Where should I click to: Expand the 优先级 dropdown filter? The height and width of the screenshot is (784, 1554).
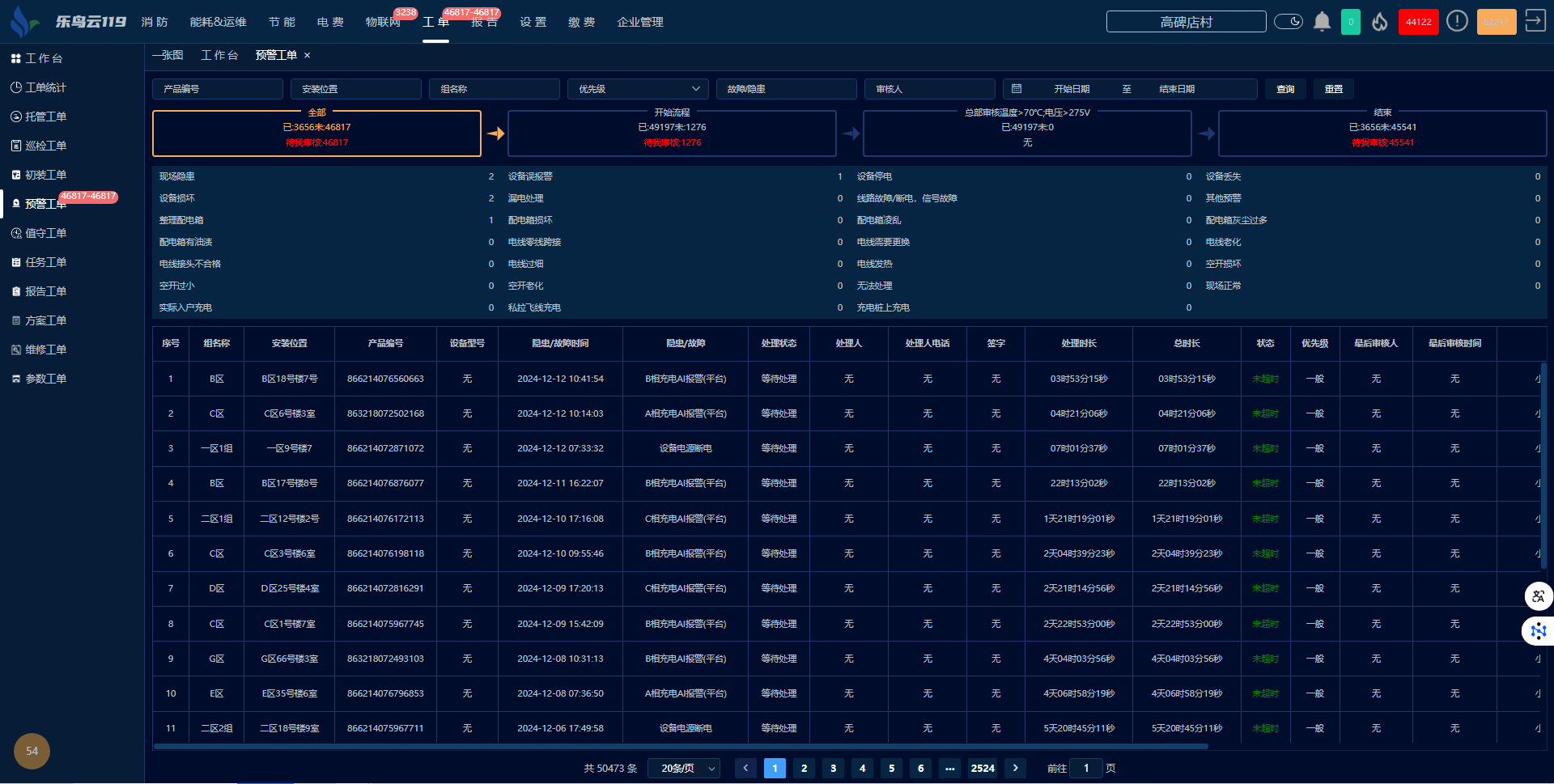coord(638,89)
